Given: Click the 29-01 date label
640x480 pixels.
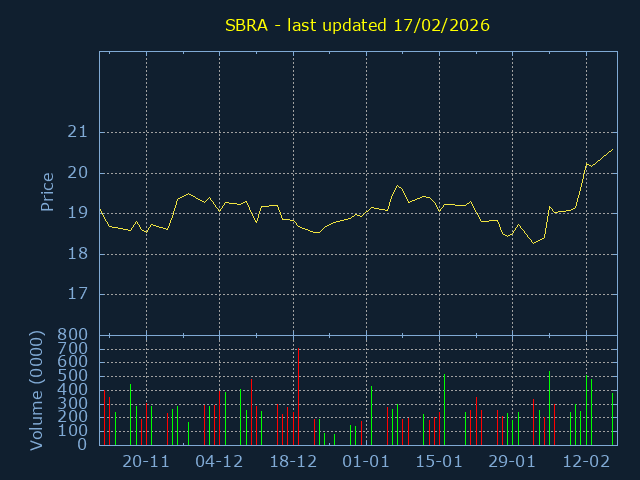Looking at the screenshot, I should 512,462.
